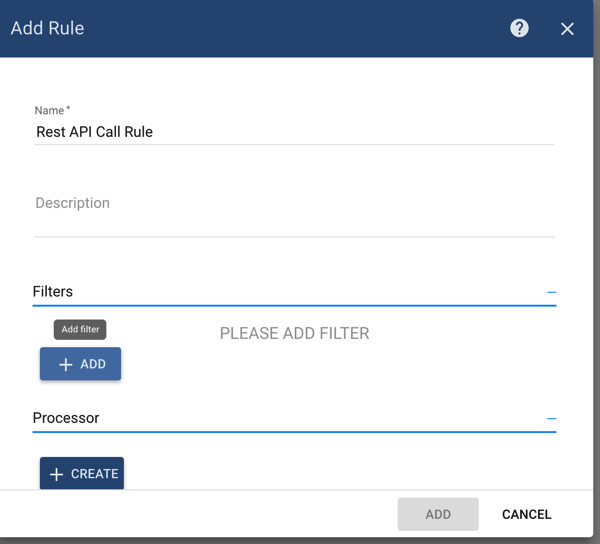Click the Add filter tooltip bubble

tap(80, 329)
